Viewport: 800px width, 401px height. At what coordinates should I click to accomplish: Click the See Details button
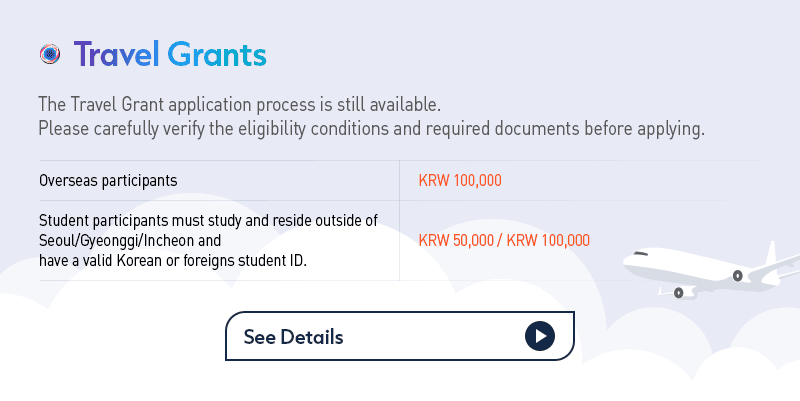pos(399,336)
